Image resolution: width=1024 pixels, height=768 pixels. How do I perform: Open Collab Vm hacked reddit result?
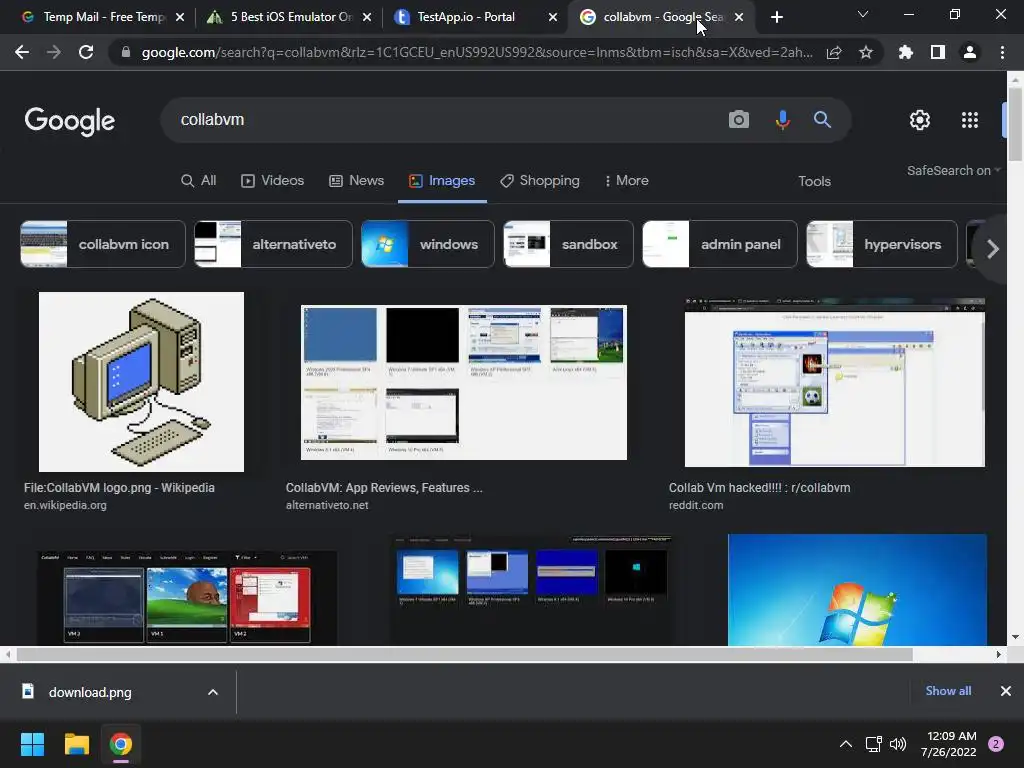(x=760, y=488)
